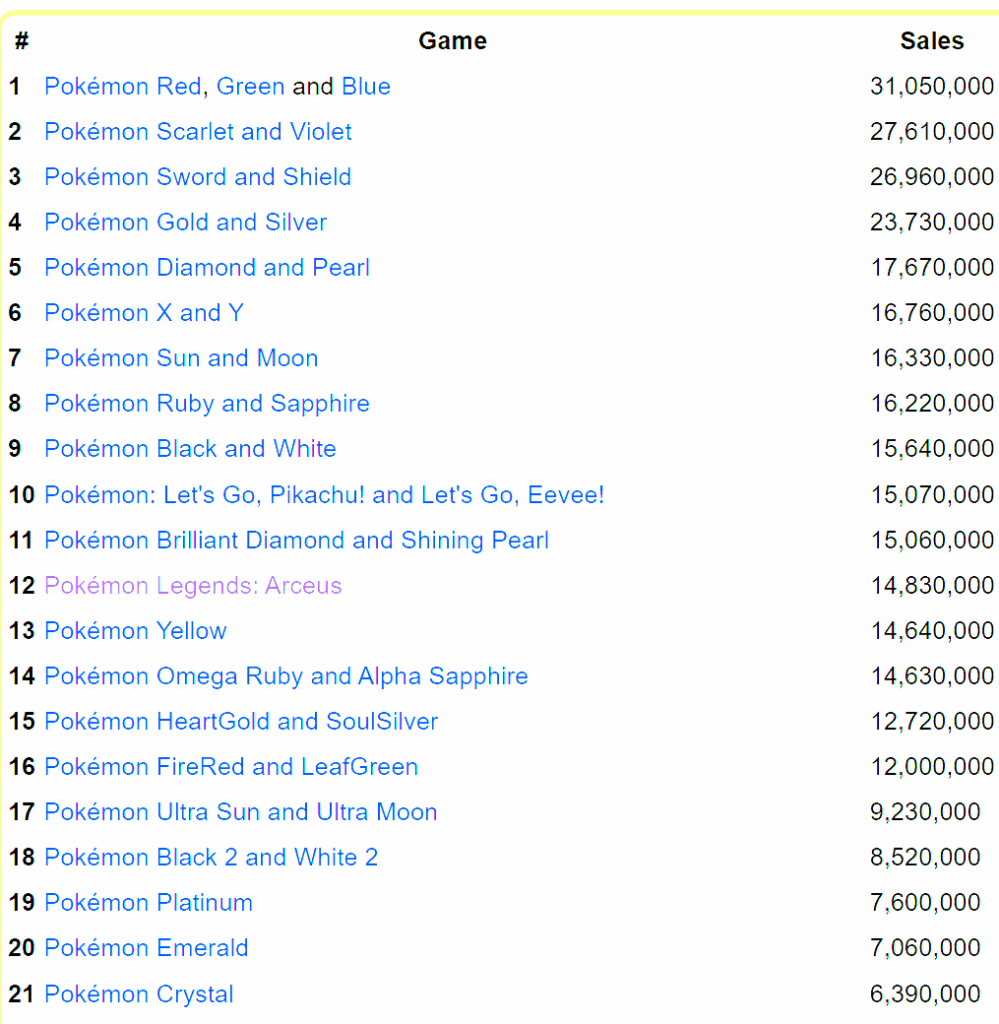This screenshot has height=1024, width=999.
Task: Open the Pokémon Scarlet and Violet page
Action: tap(197, 131)
